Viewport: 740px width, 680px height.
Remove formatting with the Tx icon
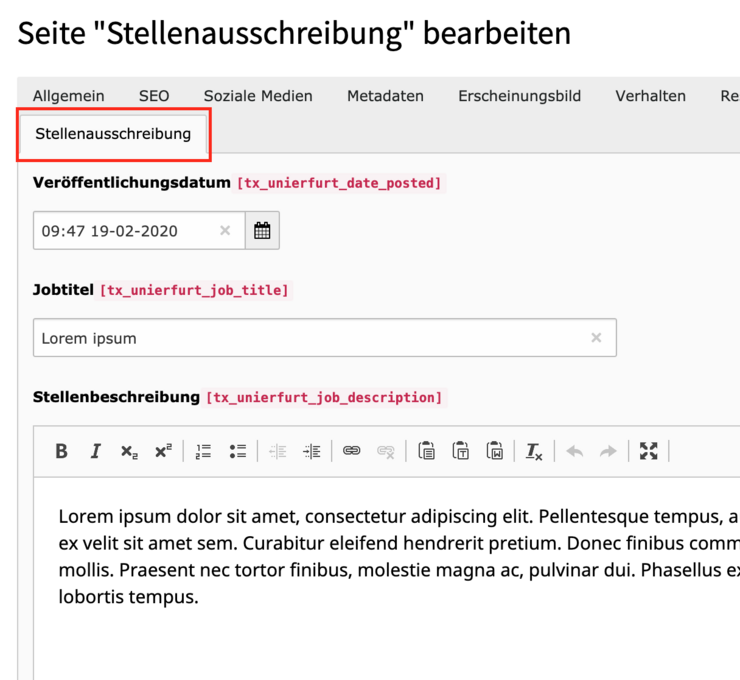534,452
